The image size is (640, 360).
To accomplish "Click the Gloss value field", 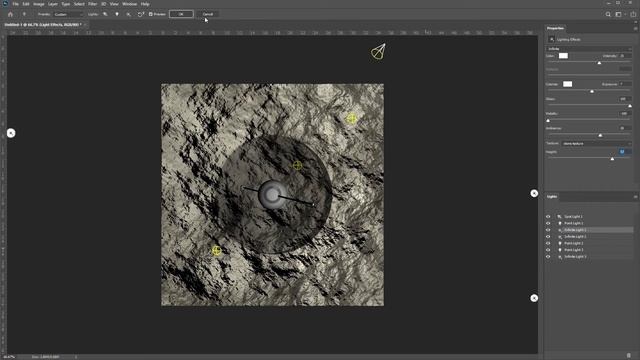I will point(625,99).
